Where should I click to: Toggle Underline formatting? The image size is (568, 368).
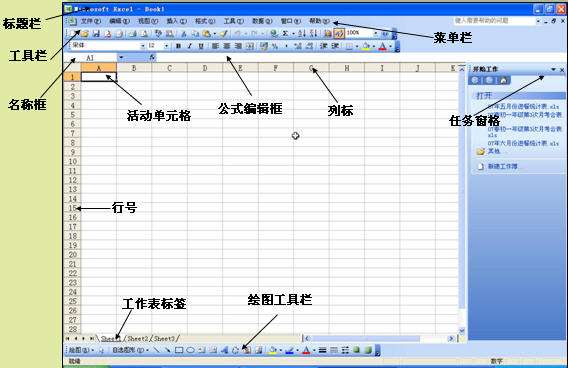click(201, 46)
